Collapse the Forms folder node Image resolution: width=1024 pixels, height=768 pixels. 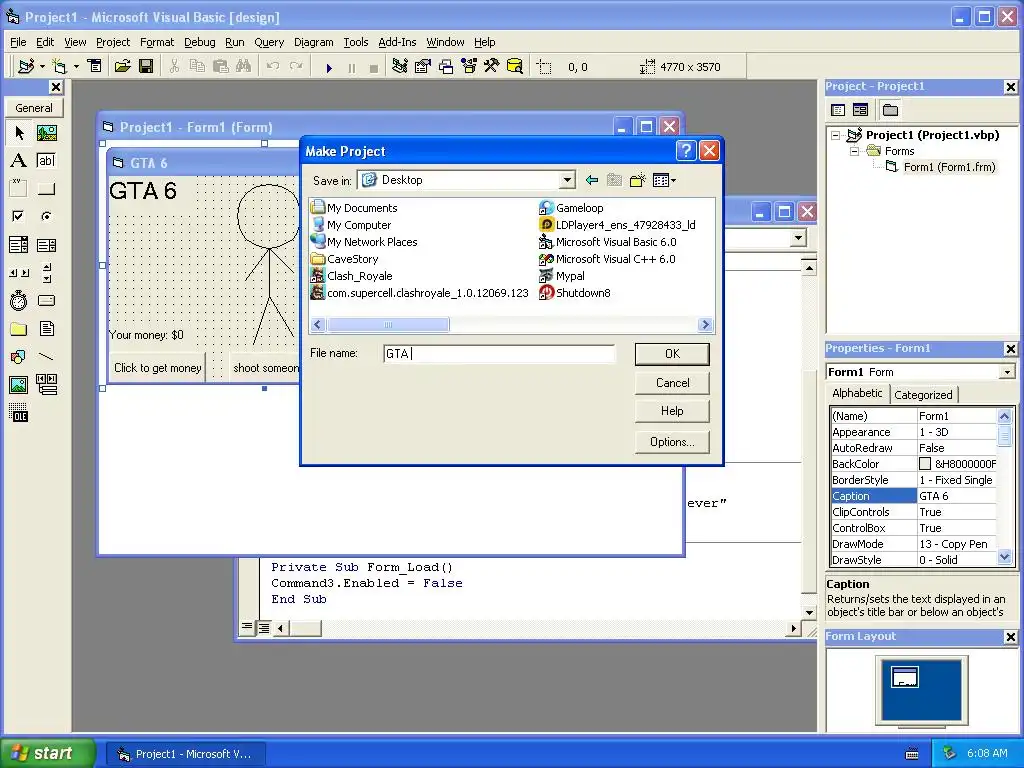coord(854,151)
